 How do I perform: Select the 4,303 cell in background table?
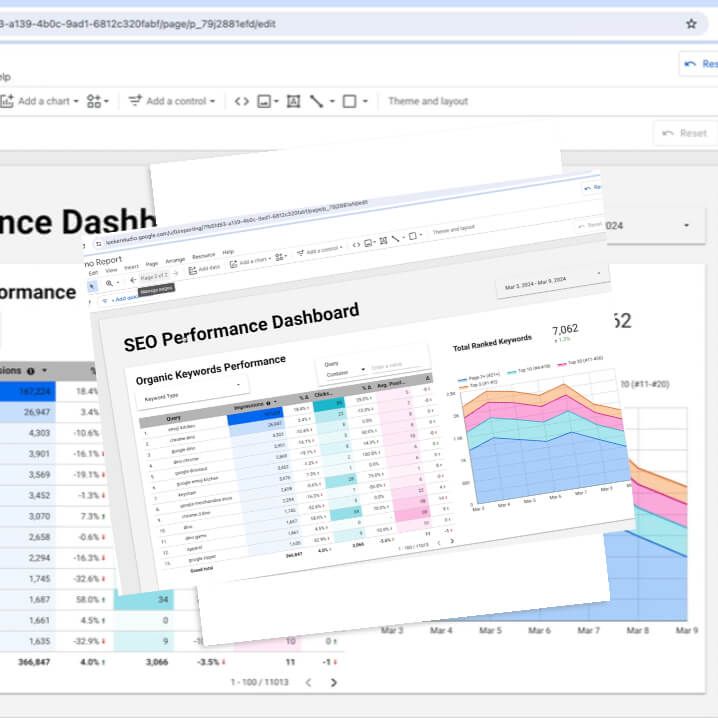click(27, 433)
